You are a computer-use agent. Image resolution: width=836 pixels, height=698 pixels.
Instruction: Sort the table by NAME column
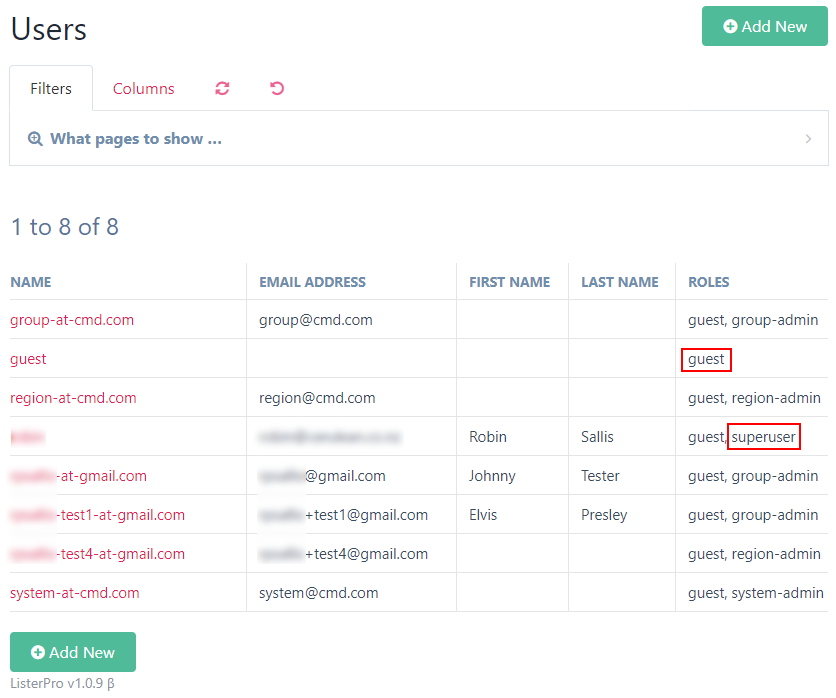(x=31, y=282)
